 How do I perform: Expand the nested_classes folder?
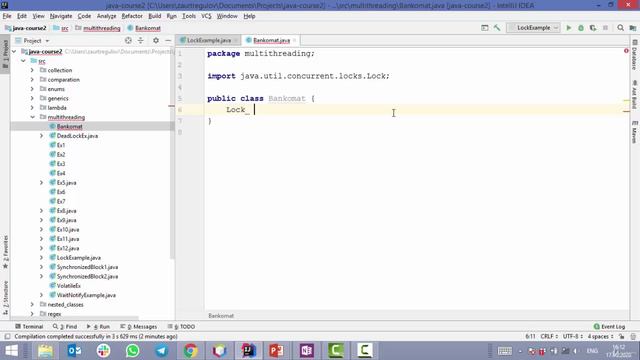[32, 304]
